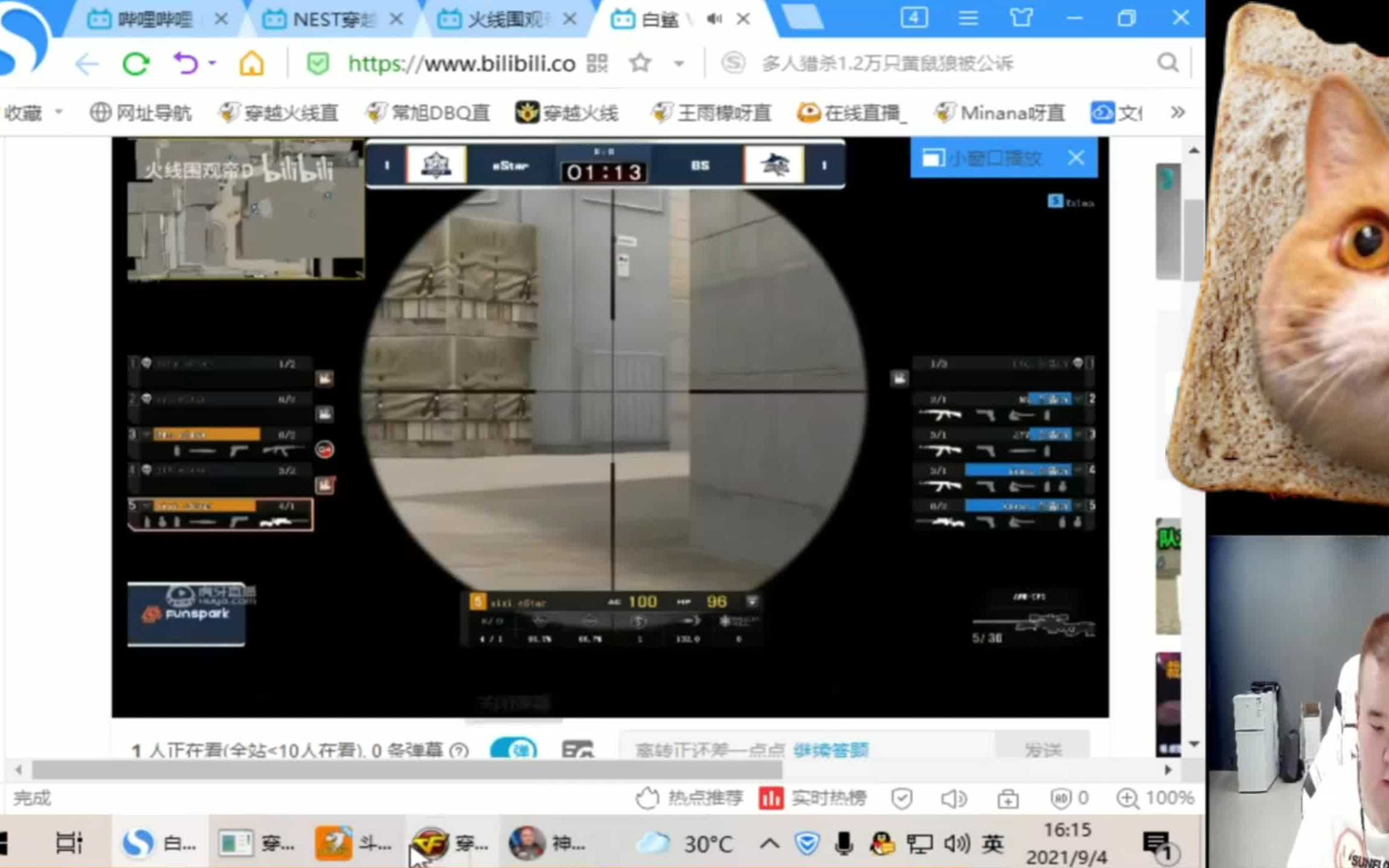The height and width of the screenshot is (868, 1389).
Task: Click the vertical page scrollbar thumb
Action: 1194,240
